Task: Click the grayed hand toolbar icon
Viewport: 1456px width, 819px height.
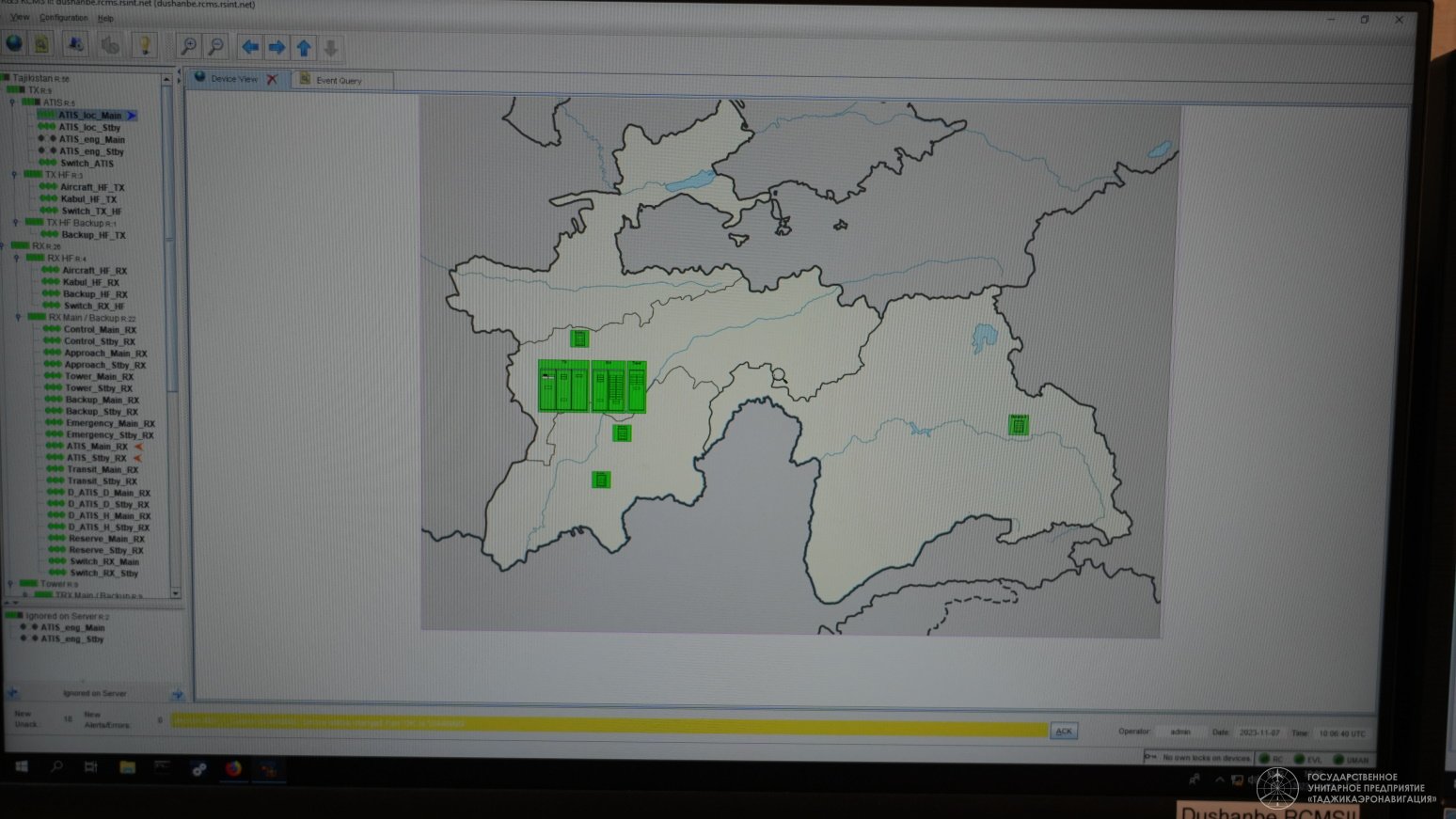Action: pyautogui.click(x=110, y=45)
